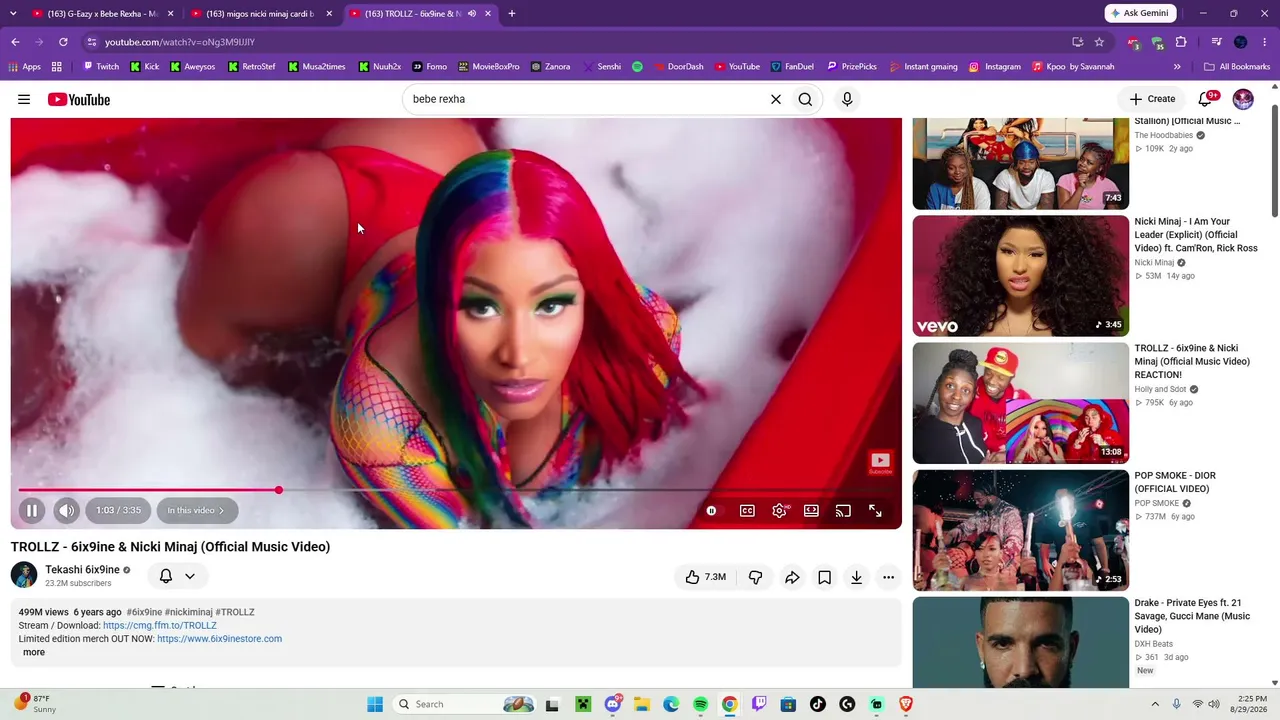Viewport: 1280px width, 720px height.
Task: Run the search with the magnifier button
Action: pyautogui.click(x=805, y=99)
